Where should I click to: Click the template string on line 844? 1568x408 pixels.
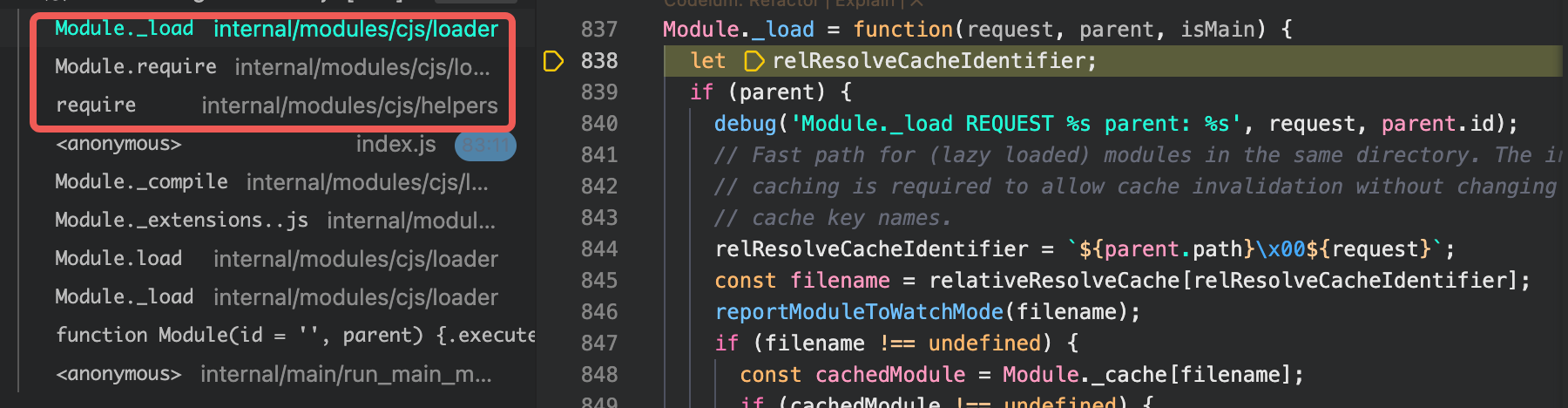point(1255,249)
